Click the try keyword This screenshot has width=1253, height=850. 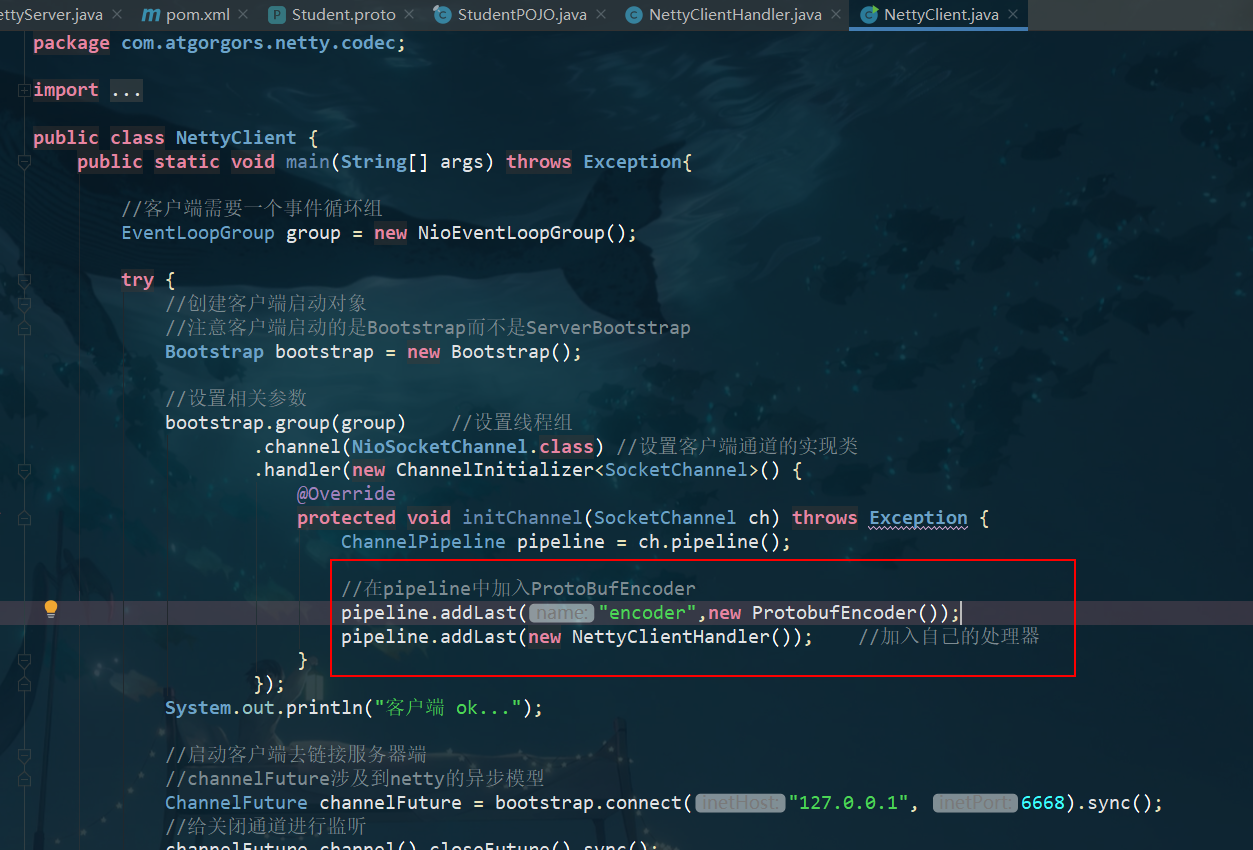tap(137, 280)
